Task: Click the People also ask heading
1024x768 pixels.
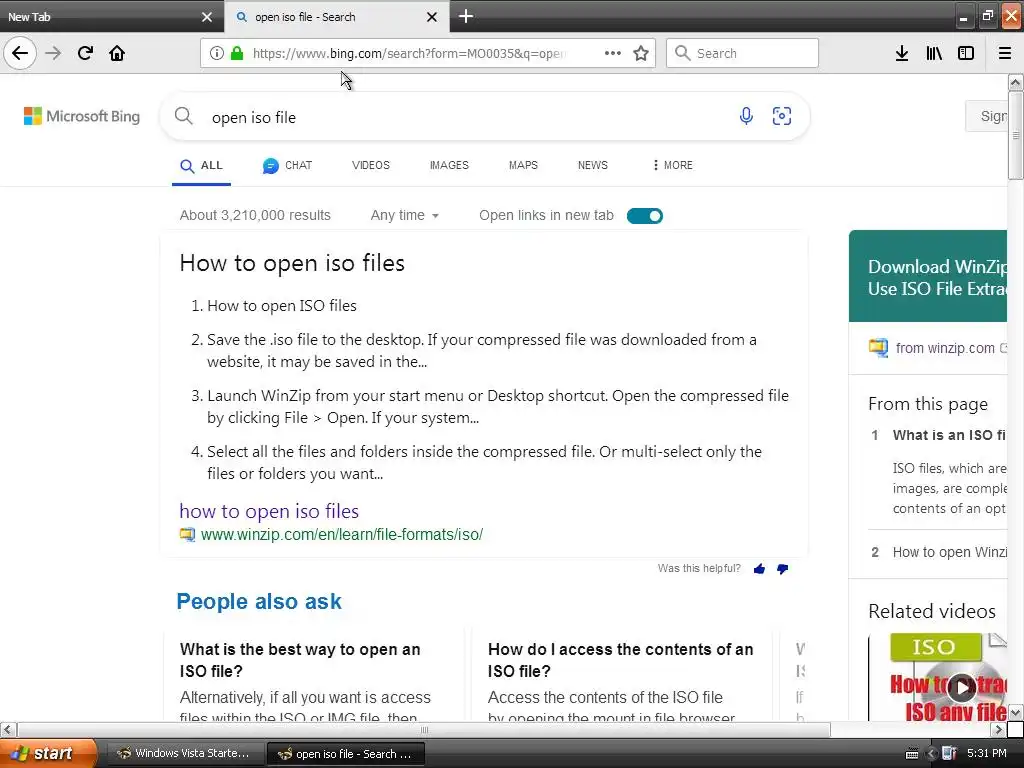Action: [259, 601]
